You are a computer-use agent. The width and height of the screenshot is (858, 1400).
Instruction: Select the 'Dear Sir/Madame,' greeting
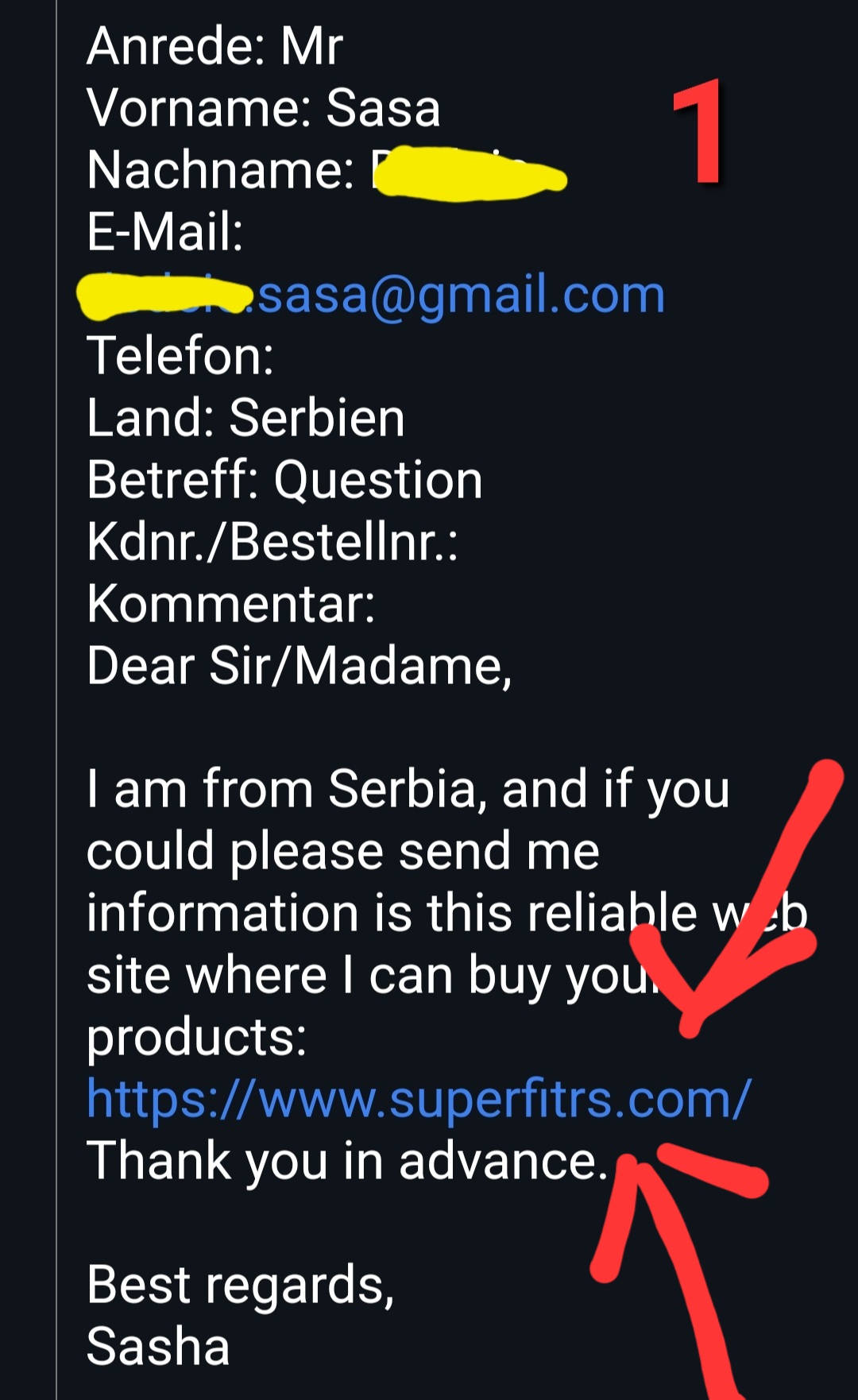[300, 666]
